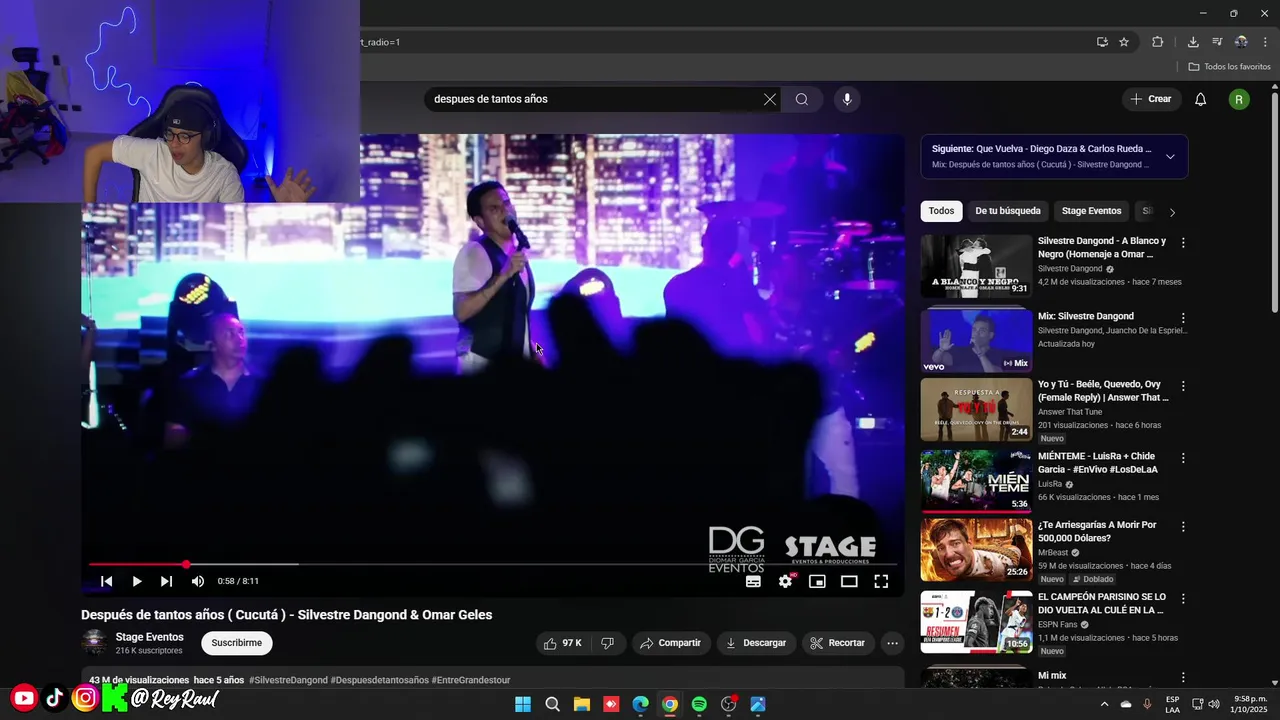Screen dimensions: 1280x720
Task: Play the paused video
Action: click(137, 581)
